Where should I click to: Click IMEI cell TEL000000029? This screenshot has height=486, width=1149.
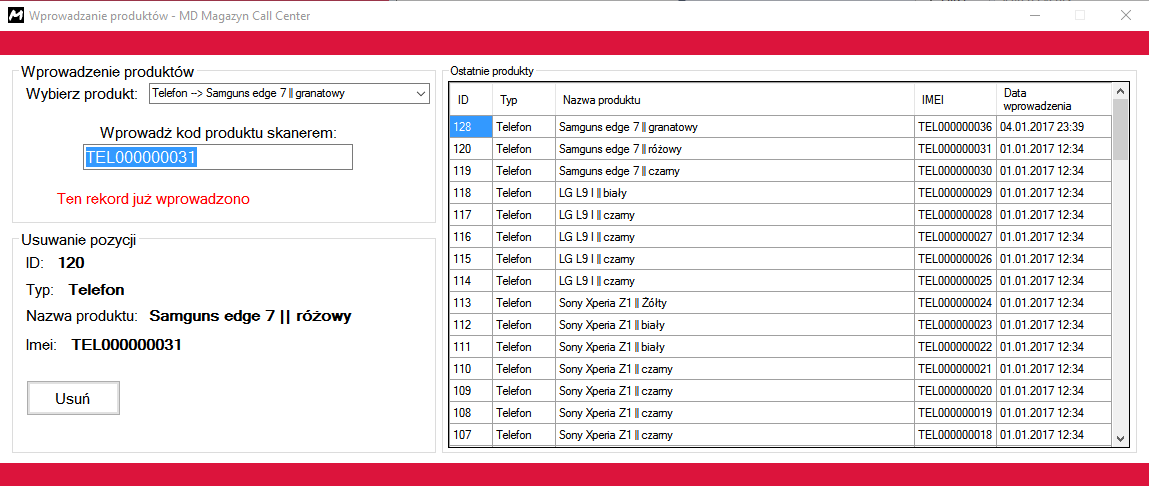click(x=956, y=193)
